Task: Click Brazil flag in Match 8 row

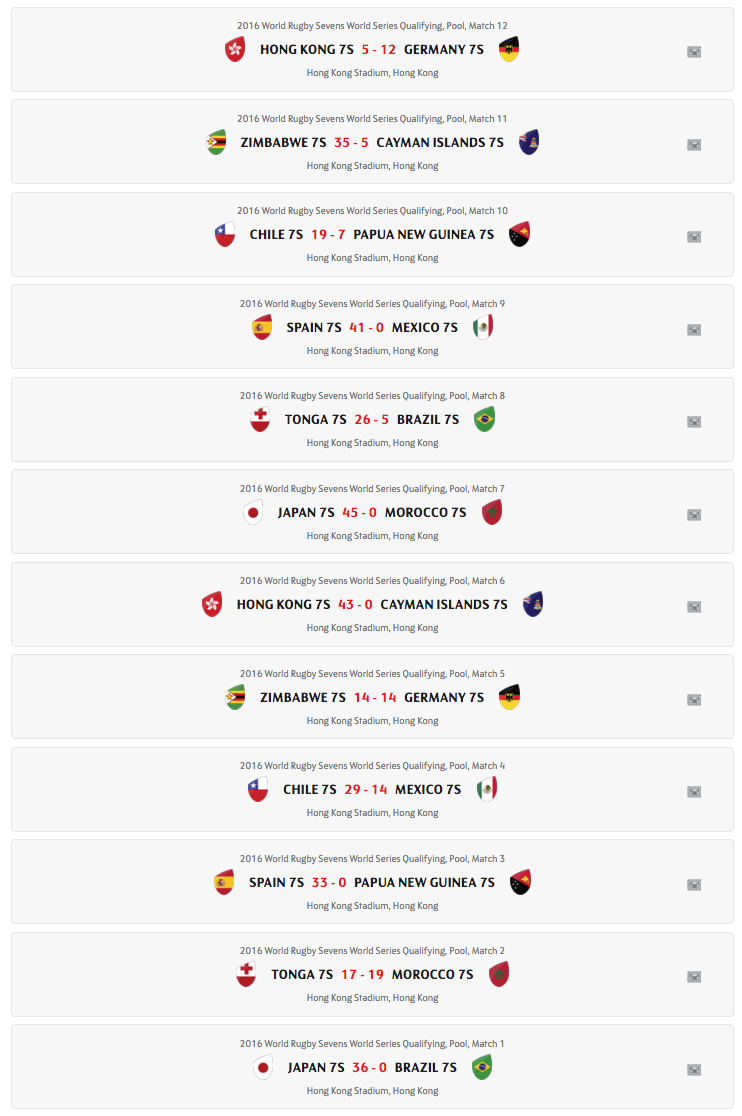Action: (484, 419)
